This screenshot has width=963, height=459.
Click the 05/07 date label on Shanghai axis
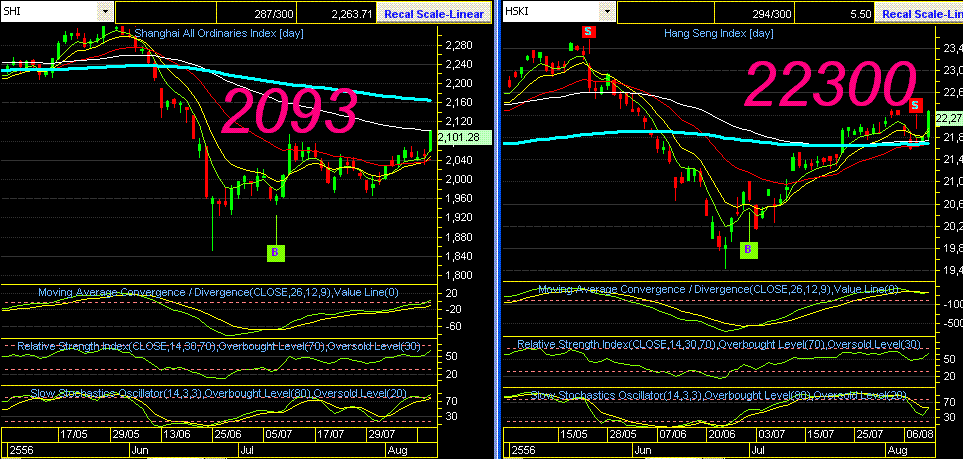(278, 434)
